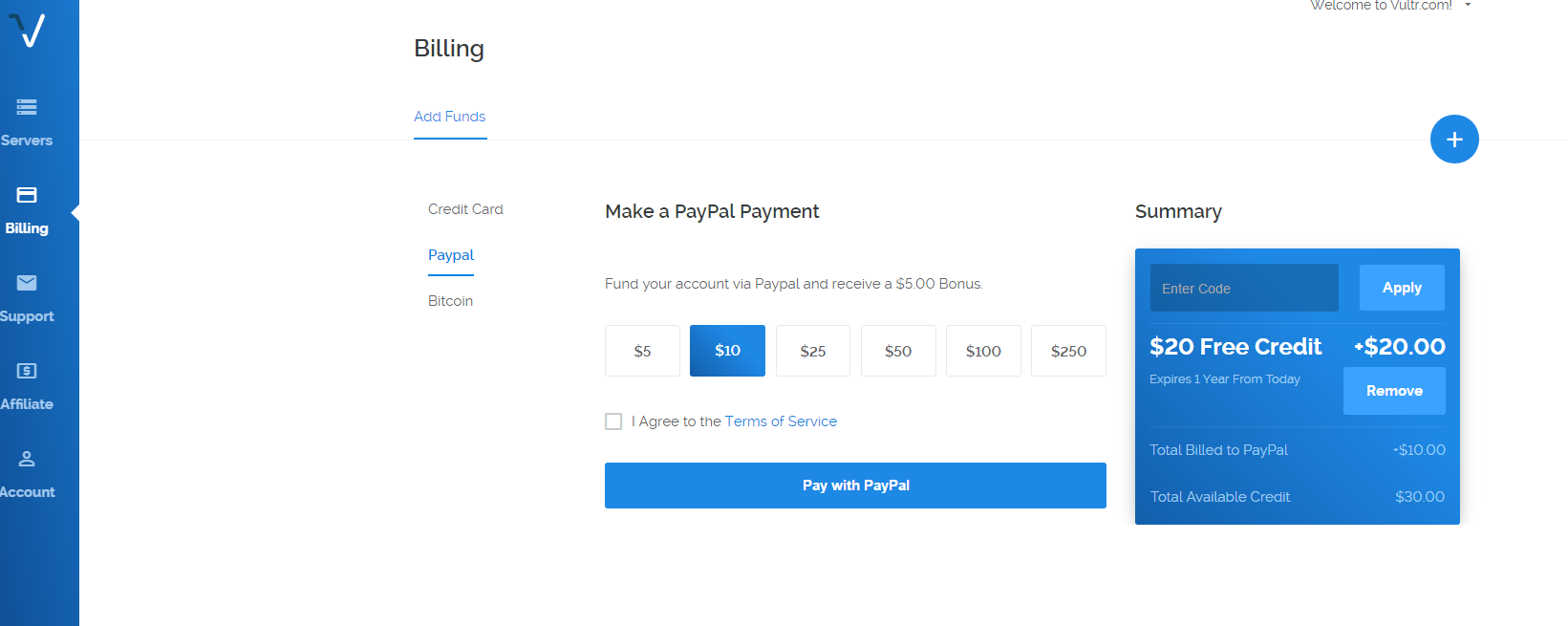Click Pay with PayPal button
The height and width of the screenshot is (626, 1568).
[855, 486]
